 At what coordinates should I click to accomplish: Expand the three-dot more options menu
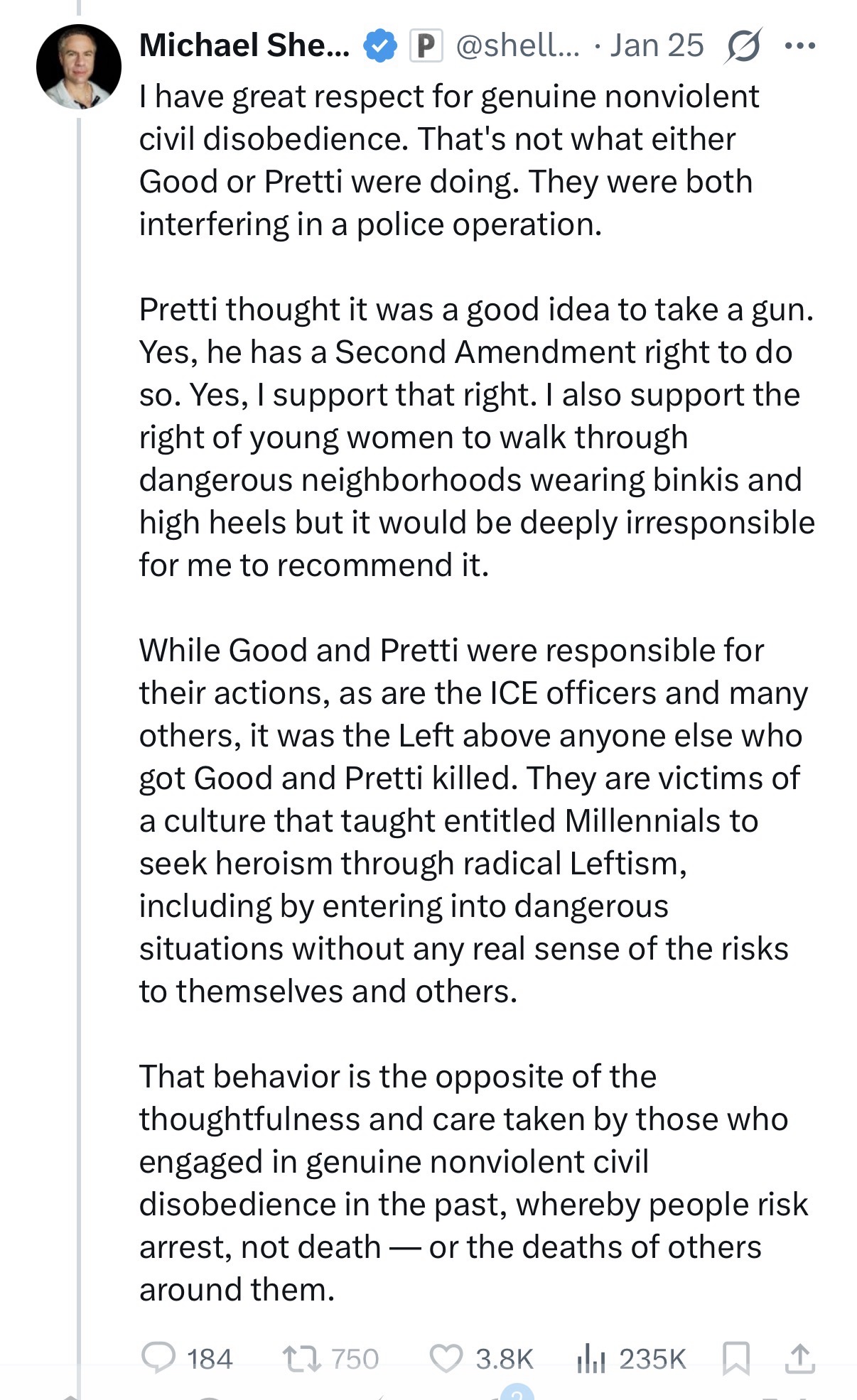tap(800, 46)
